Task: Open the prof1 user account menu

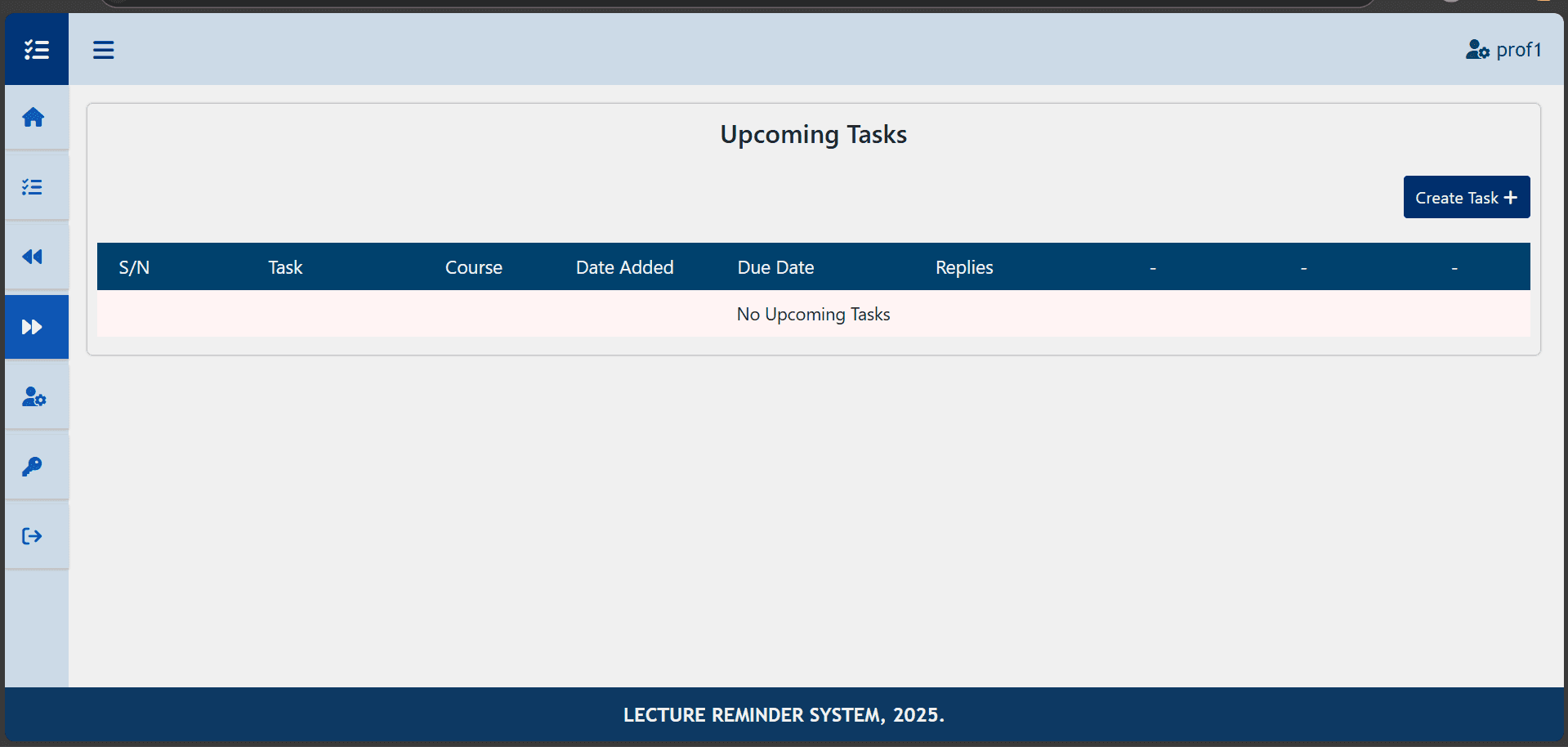Action: [x=1503, y=50]
